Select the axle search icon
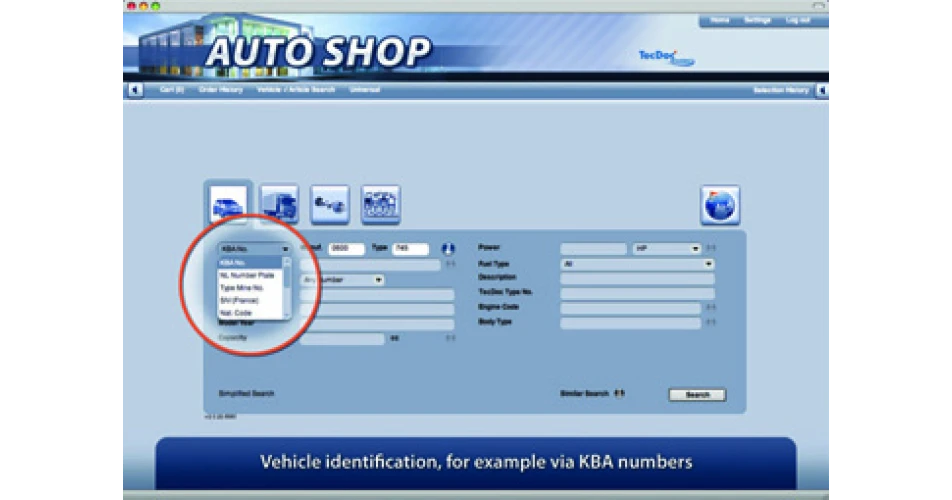This screenshot has width=952, height=500. pos(330,204)
